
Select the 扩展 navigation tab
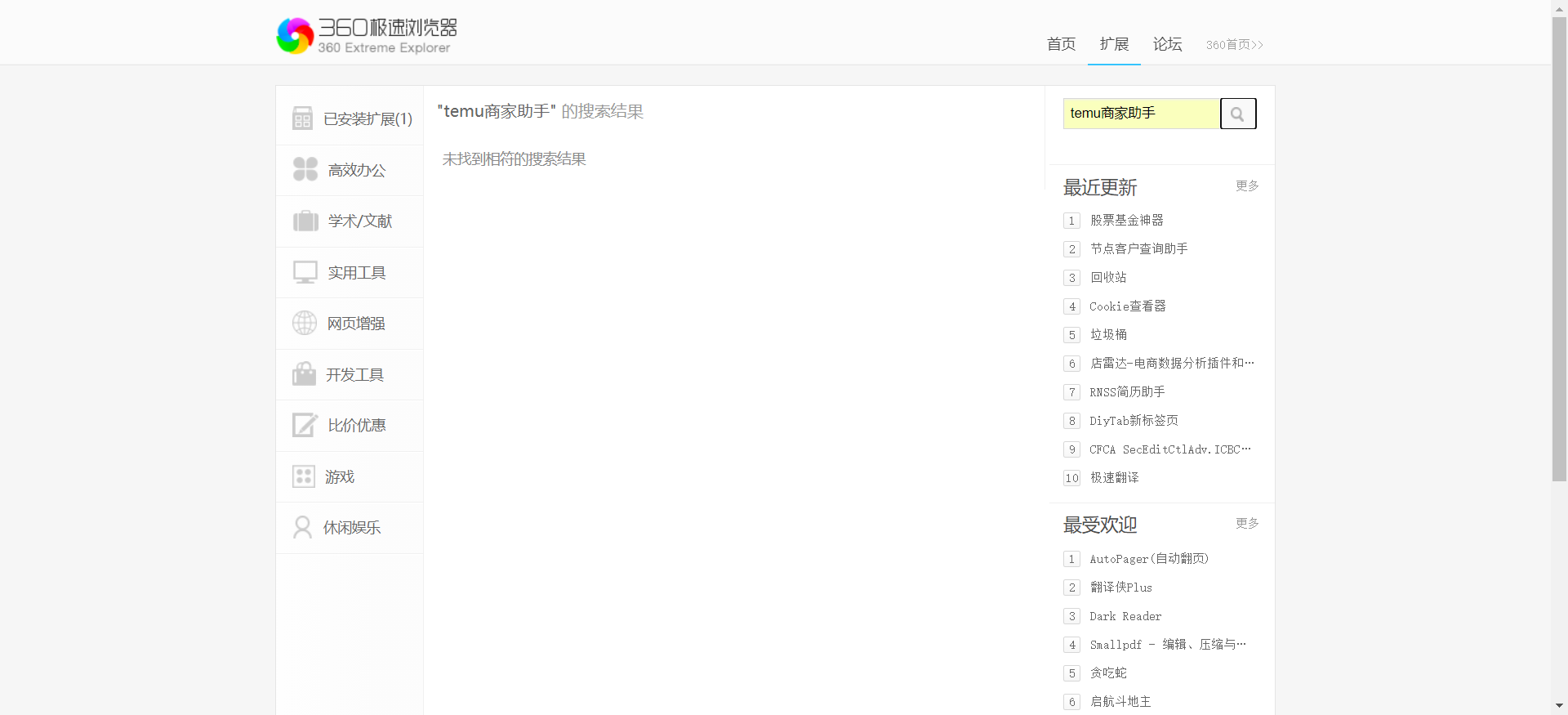[x=1114, y=44]
